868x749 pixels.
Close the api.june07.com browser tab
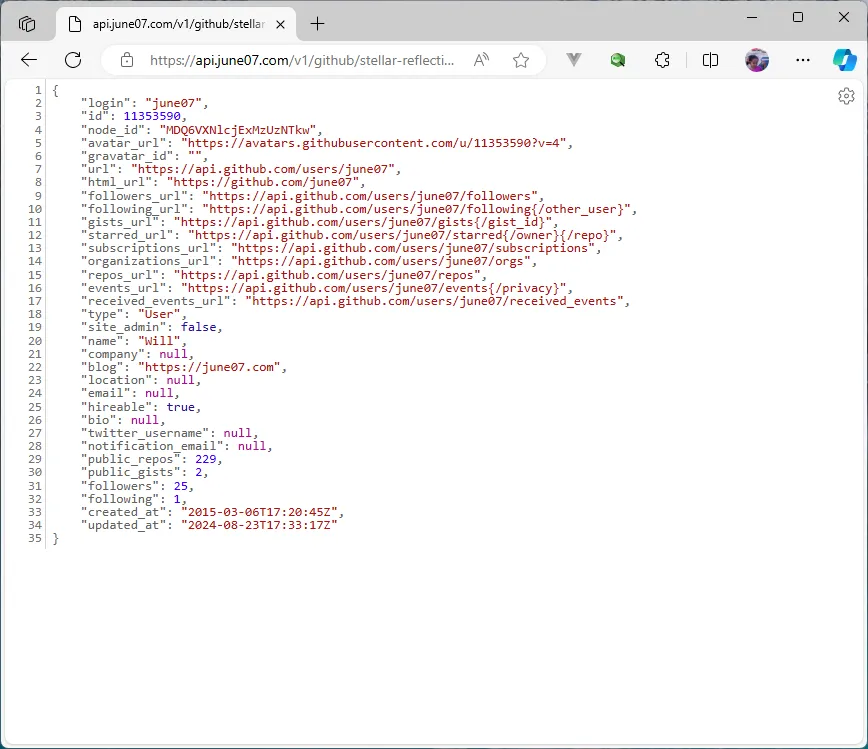coord(281,24)
